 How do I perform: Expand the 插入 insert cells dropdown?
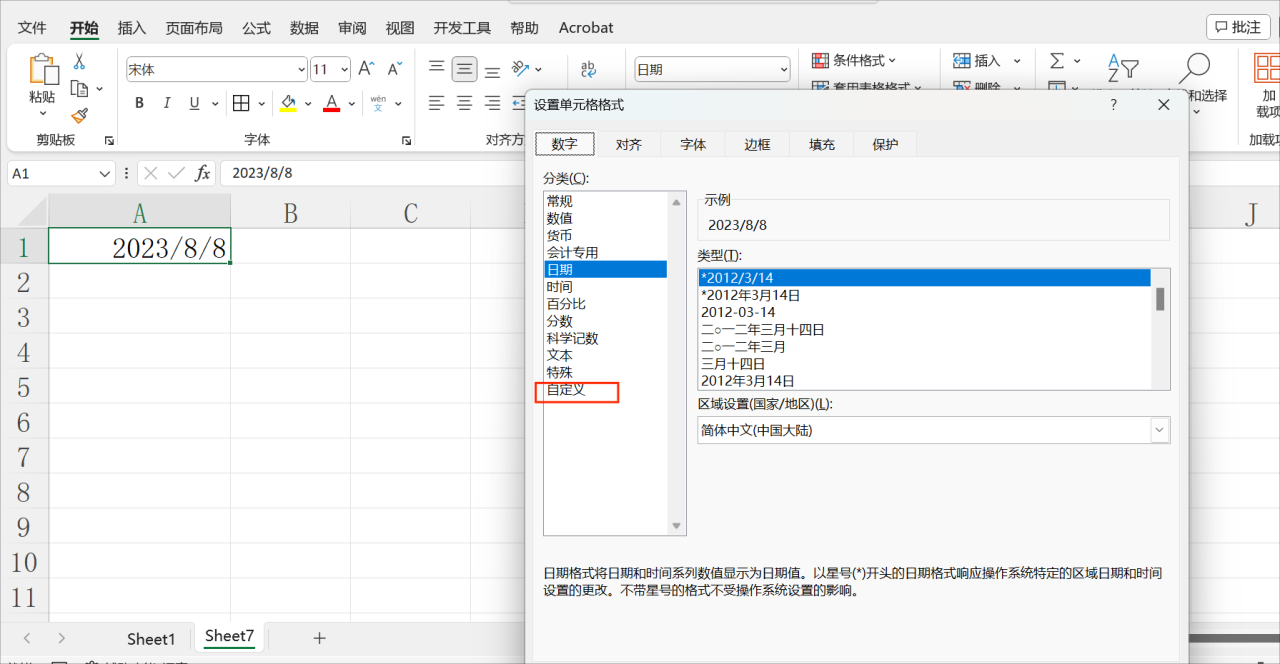click(1017, 61)
